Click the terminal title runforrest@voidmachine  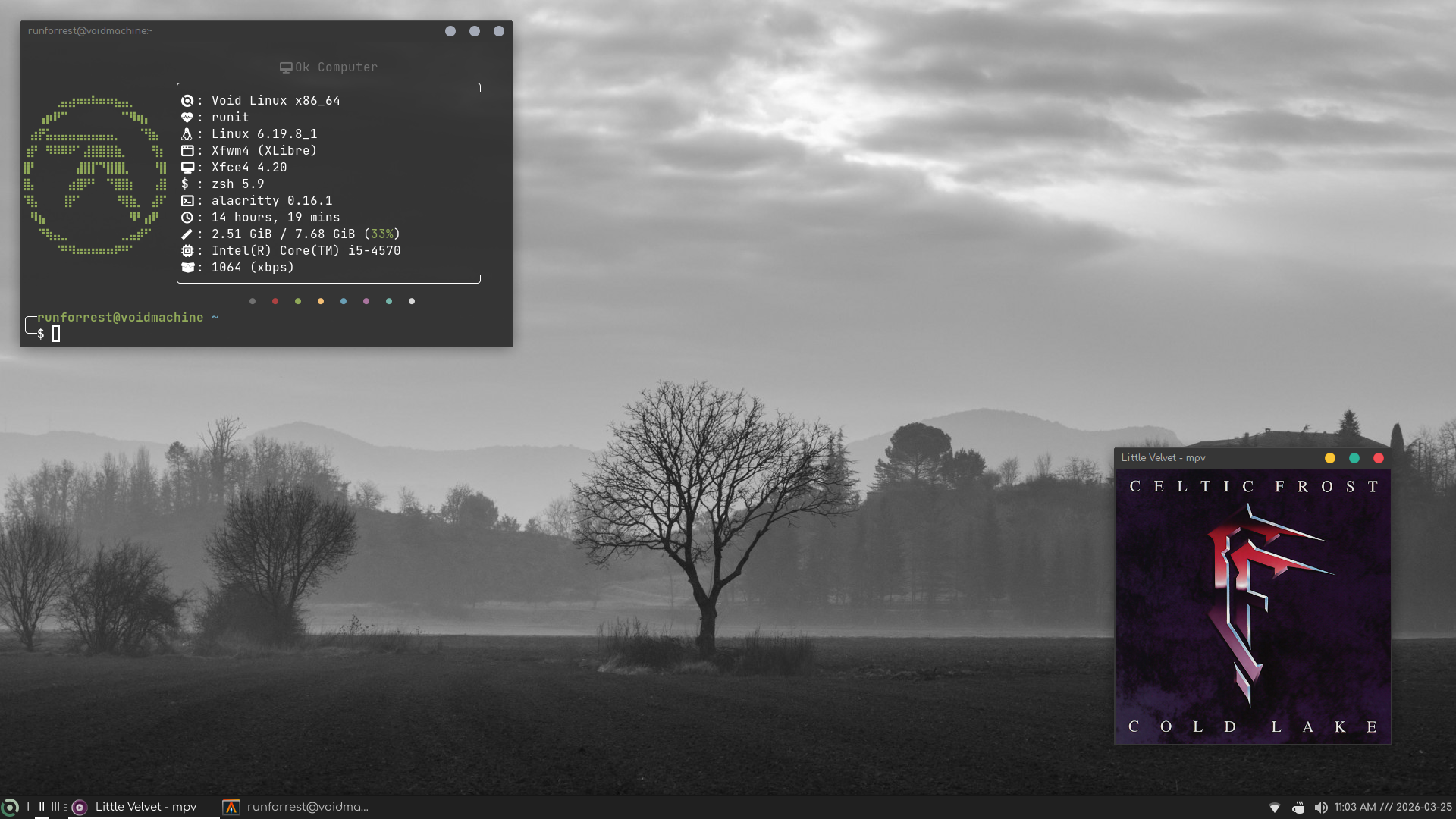[x=89, y=31]
